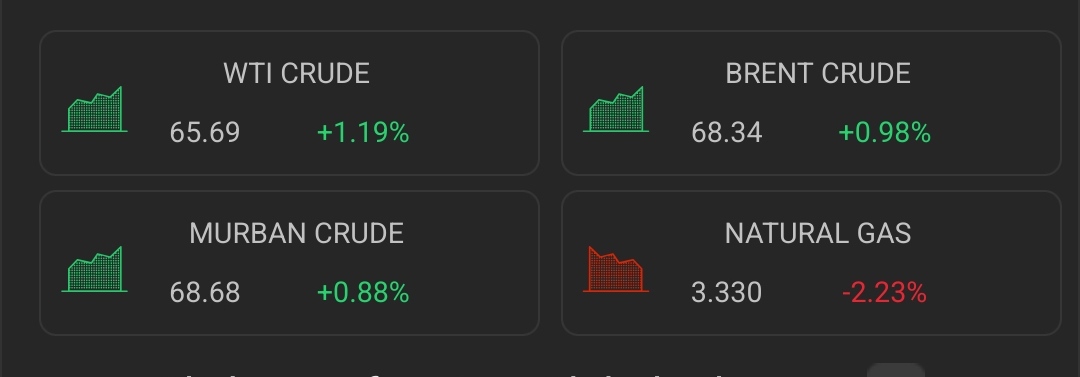Click the +0.88% change for Murban Crude
Screen dimensions: 1080x377
click(x=363, y=293)
